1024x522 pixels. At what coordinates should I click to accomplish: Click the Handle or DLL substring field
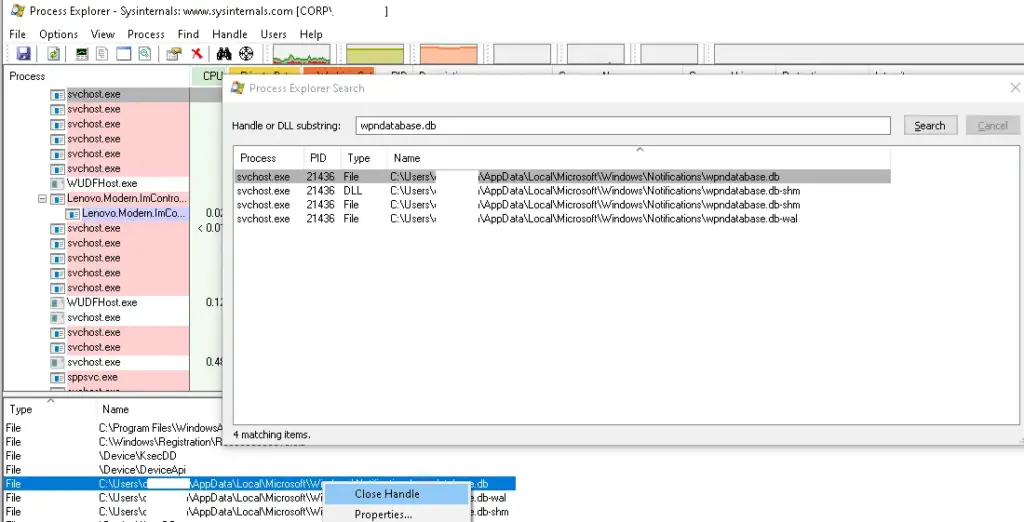pyautogui.click(x=622, y=125)
